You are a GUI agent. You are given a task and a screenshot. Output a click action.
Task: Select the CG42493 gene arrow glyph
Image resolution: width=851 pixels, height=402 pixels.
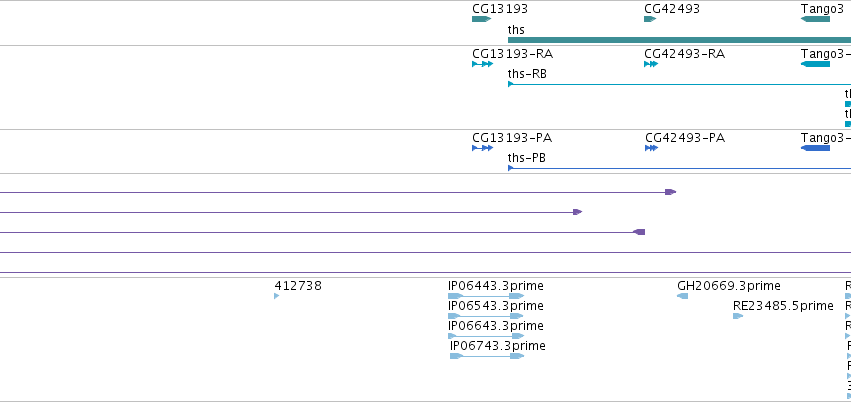(650, 19)
